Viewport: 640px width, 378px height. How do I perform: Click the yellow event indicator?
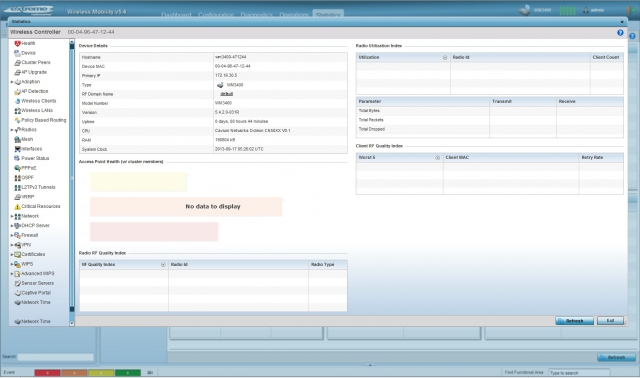tap(101, 373)
